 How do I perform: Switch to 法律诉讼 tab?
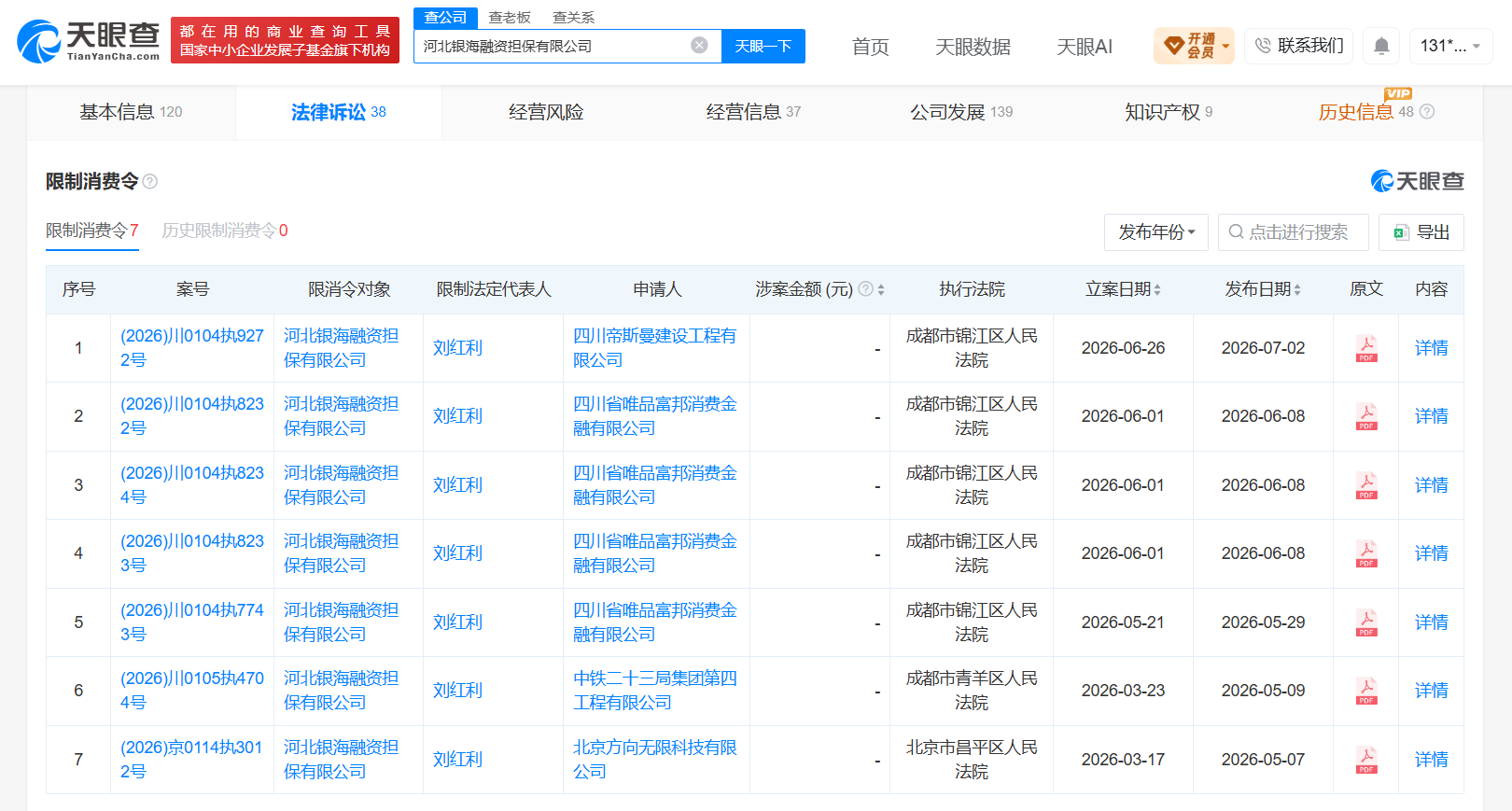(x=339, y=112)
